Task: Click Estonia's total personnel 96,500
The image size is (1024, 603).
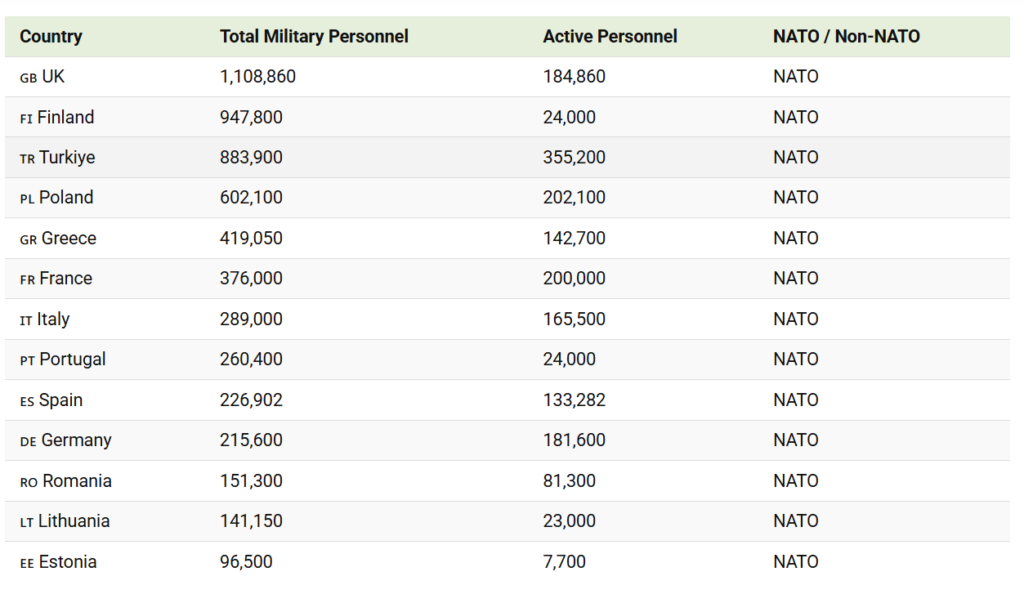Action: pos(246,562)
